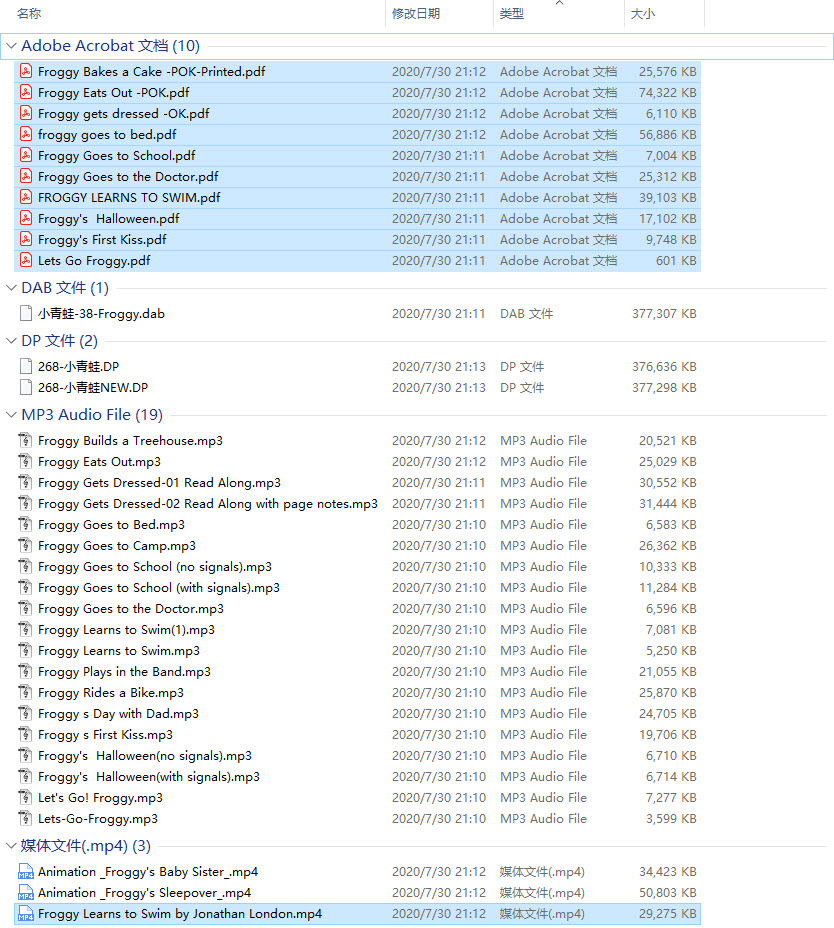Collapse the DAB 文件 group chevron
Viewport: 834px width, 928px height.
11,288
